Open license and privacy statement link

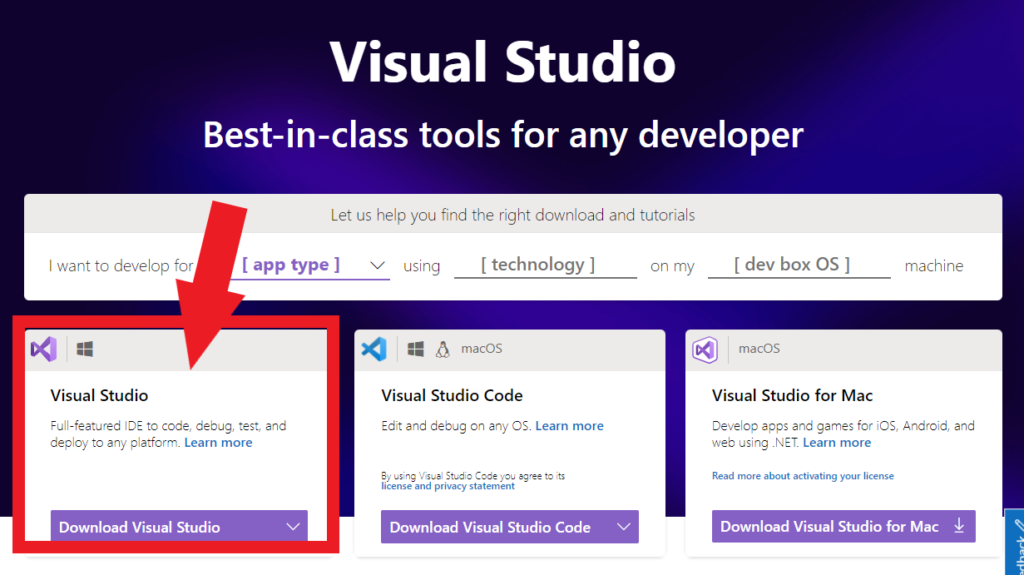pos(447,486)
